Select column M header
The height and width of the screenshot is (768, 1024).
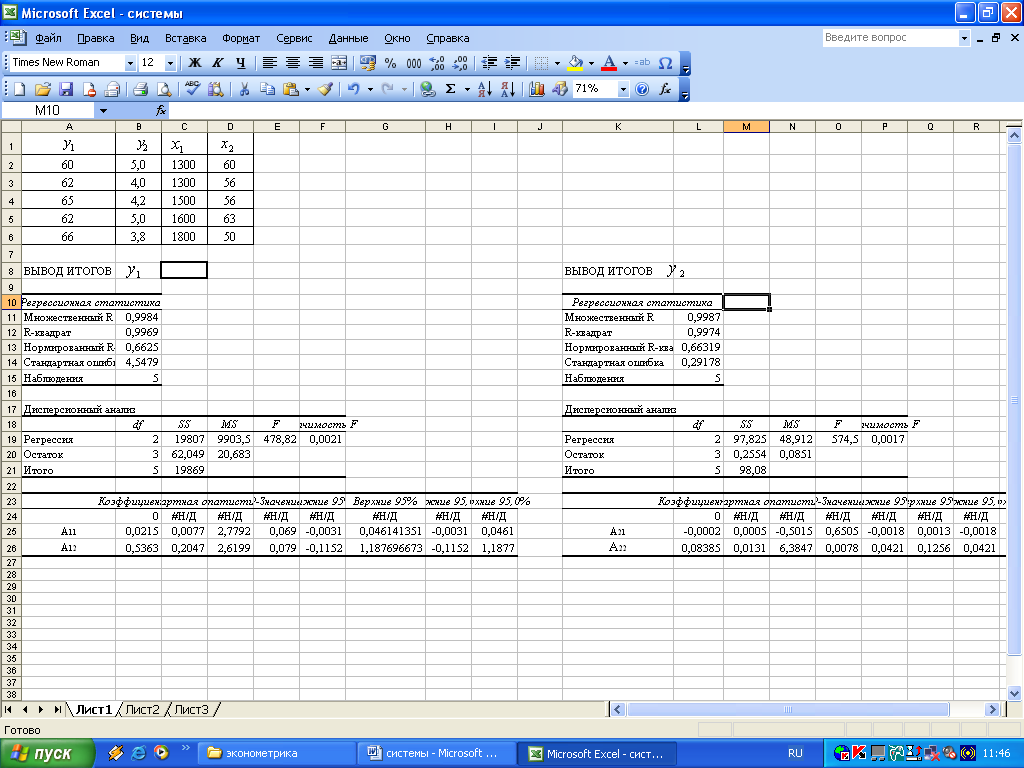[x=746, y=127]
